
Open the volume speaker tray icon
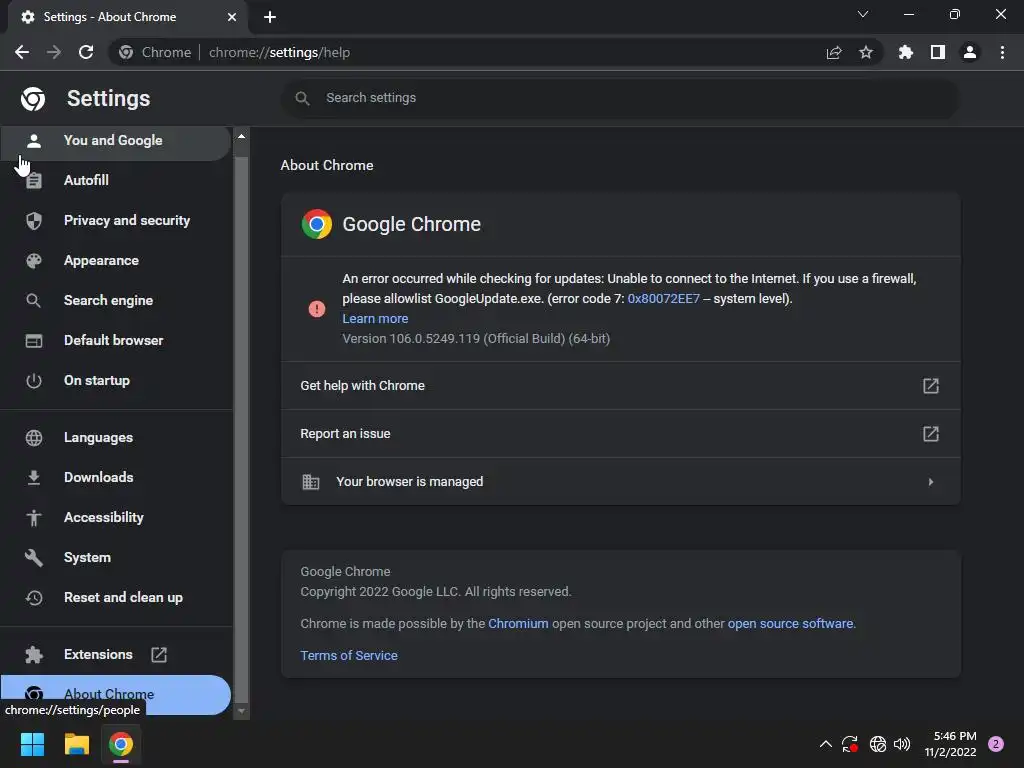point(902,744)
